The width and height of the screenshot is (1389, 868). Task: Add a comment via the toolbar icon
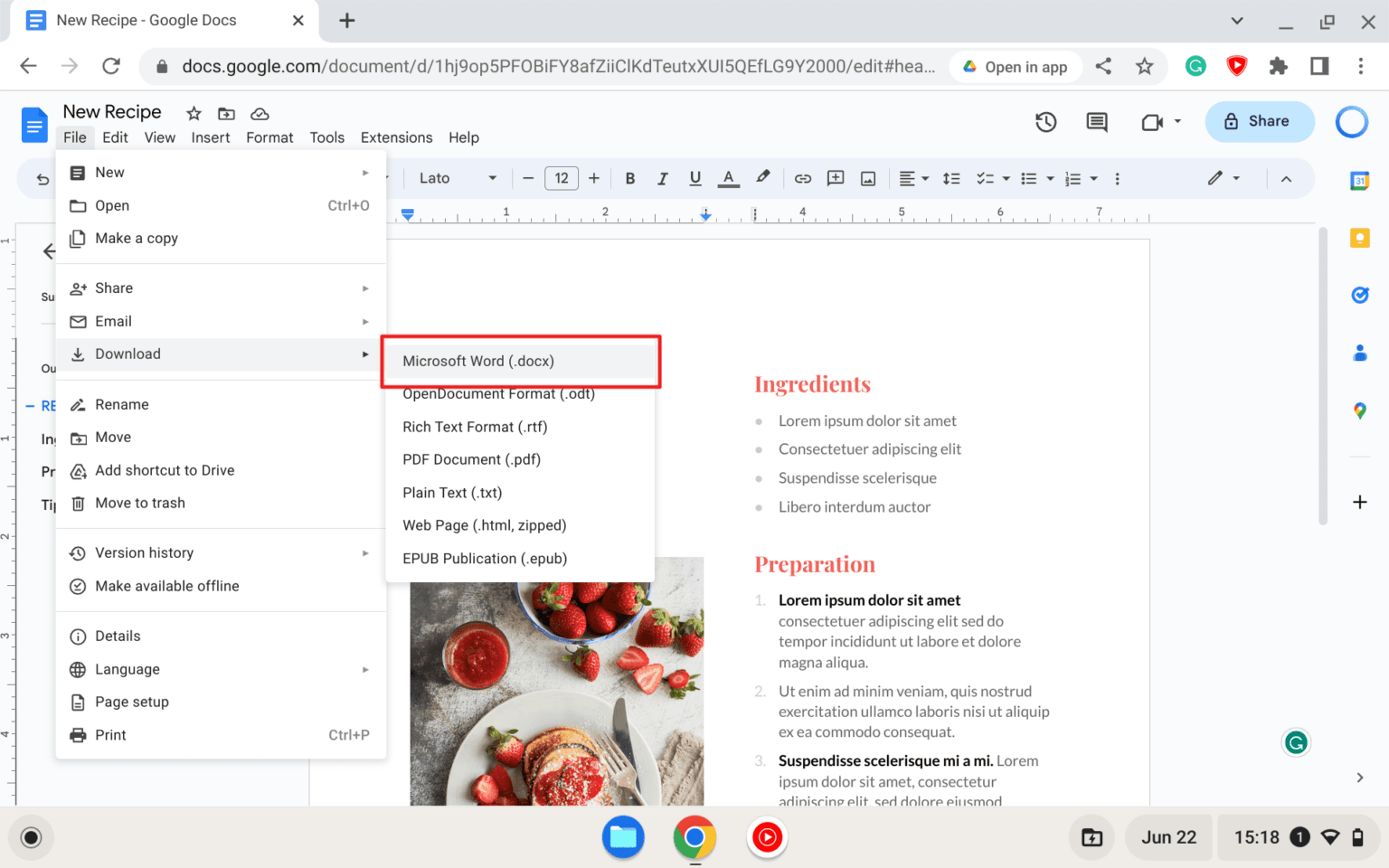(x=835, y=178)
